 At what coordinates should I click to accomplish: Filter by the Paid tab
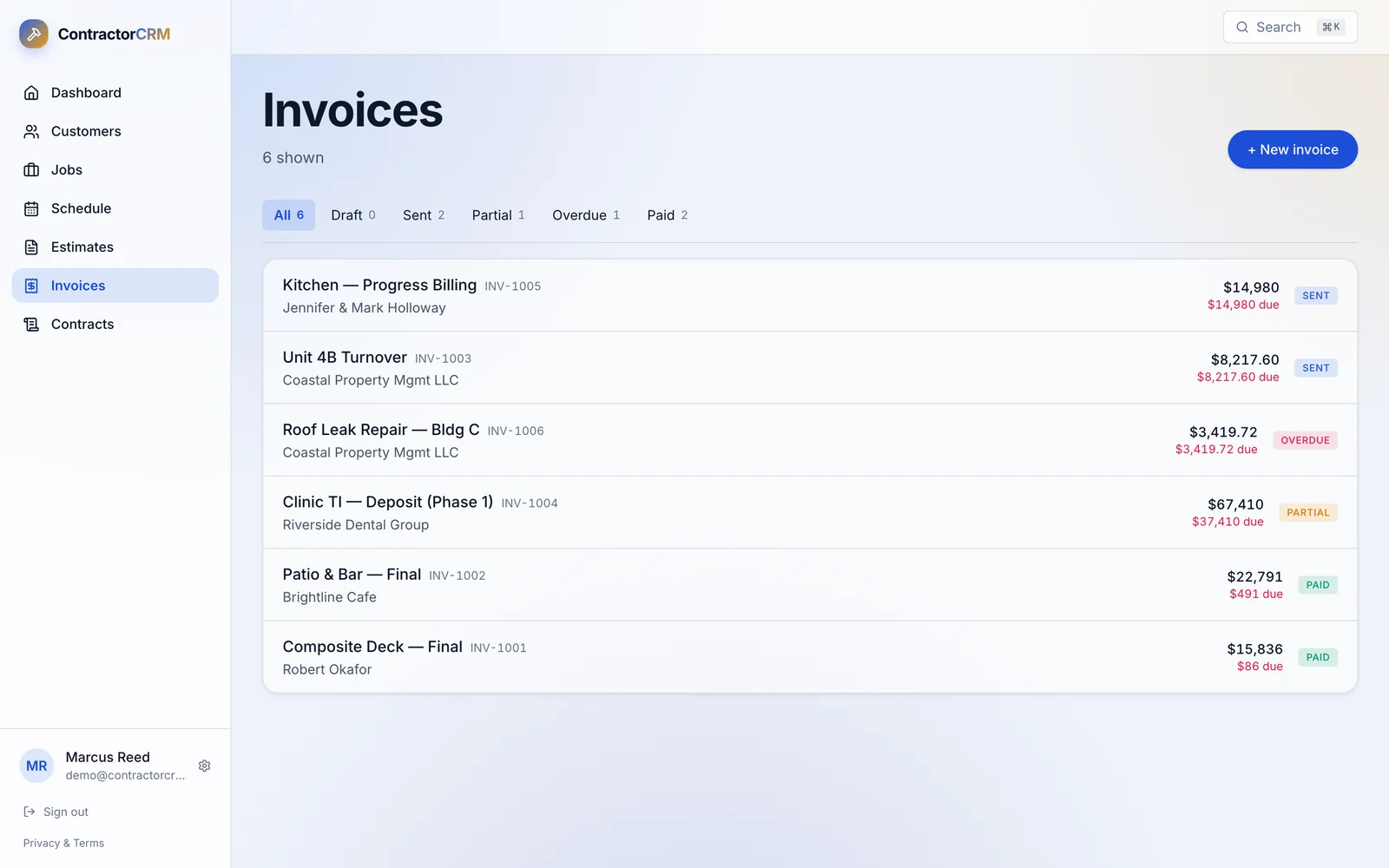pos(668,215)
